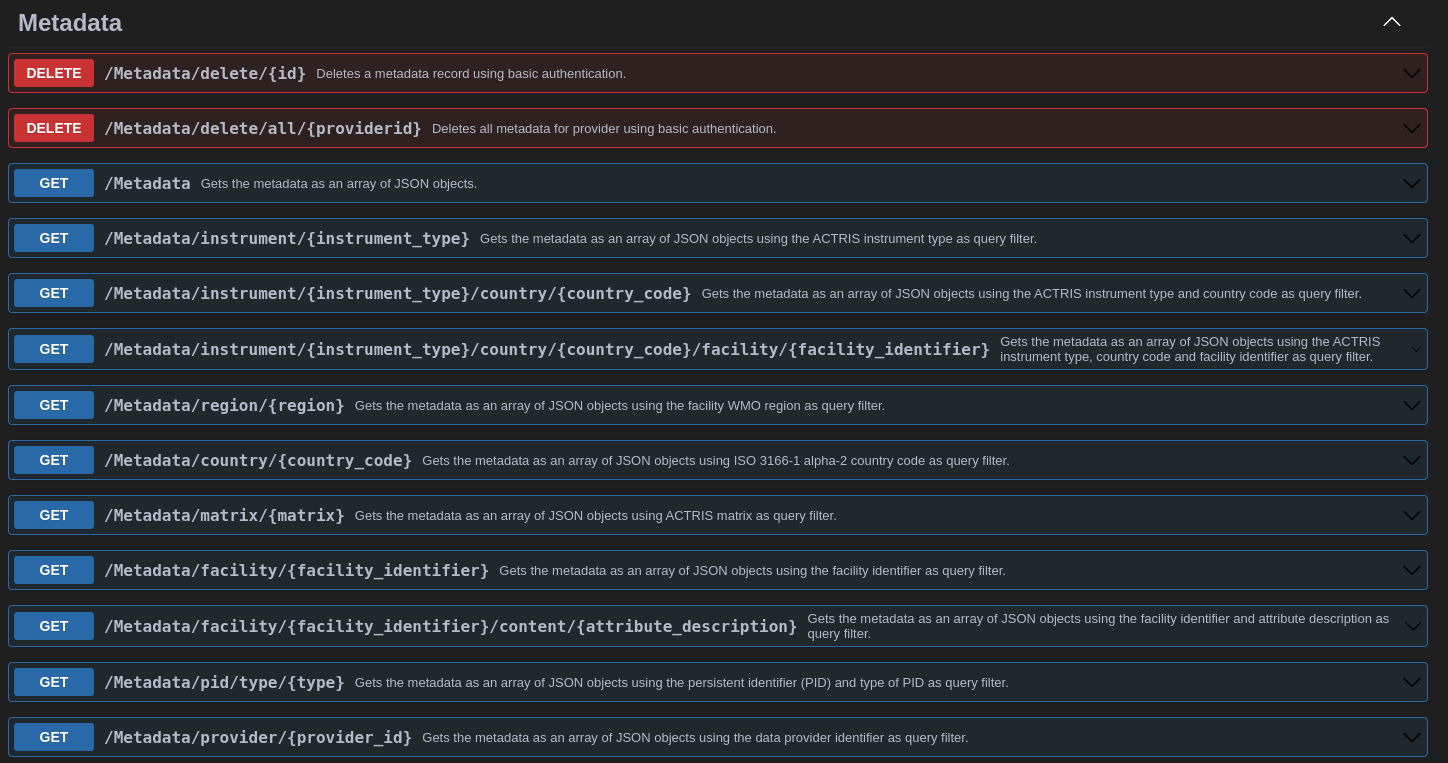This screenshot has height=763, width=1448.
Task: Expand chevron for /Metadata/delete/{id} endpoint
Action: (1411, 74)
